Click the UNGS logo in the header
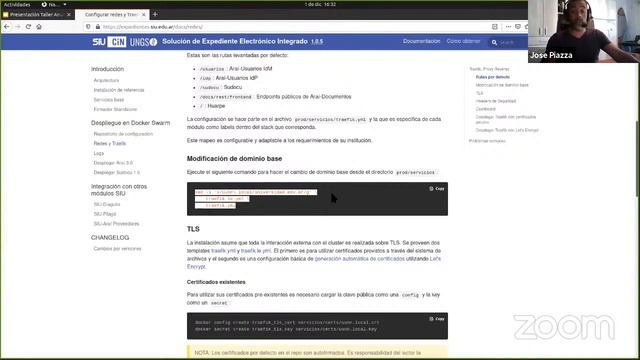This screenshot has width=640, height=360. point(143,42)
